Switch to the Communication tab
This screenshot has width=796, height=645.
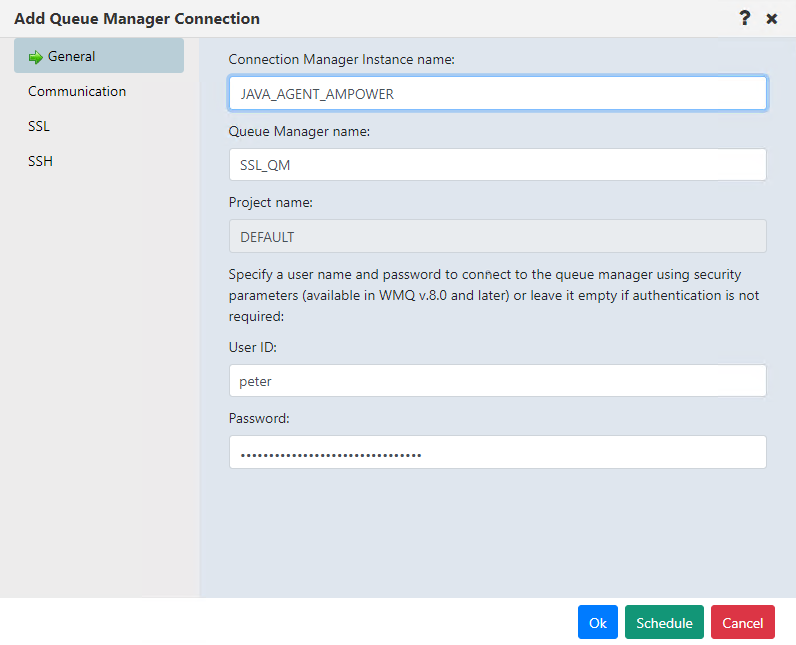pos(77,91)
